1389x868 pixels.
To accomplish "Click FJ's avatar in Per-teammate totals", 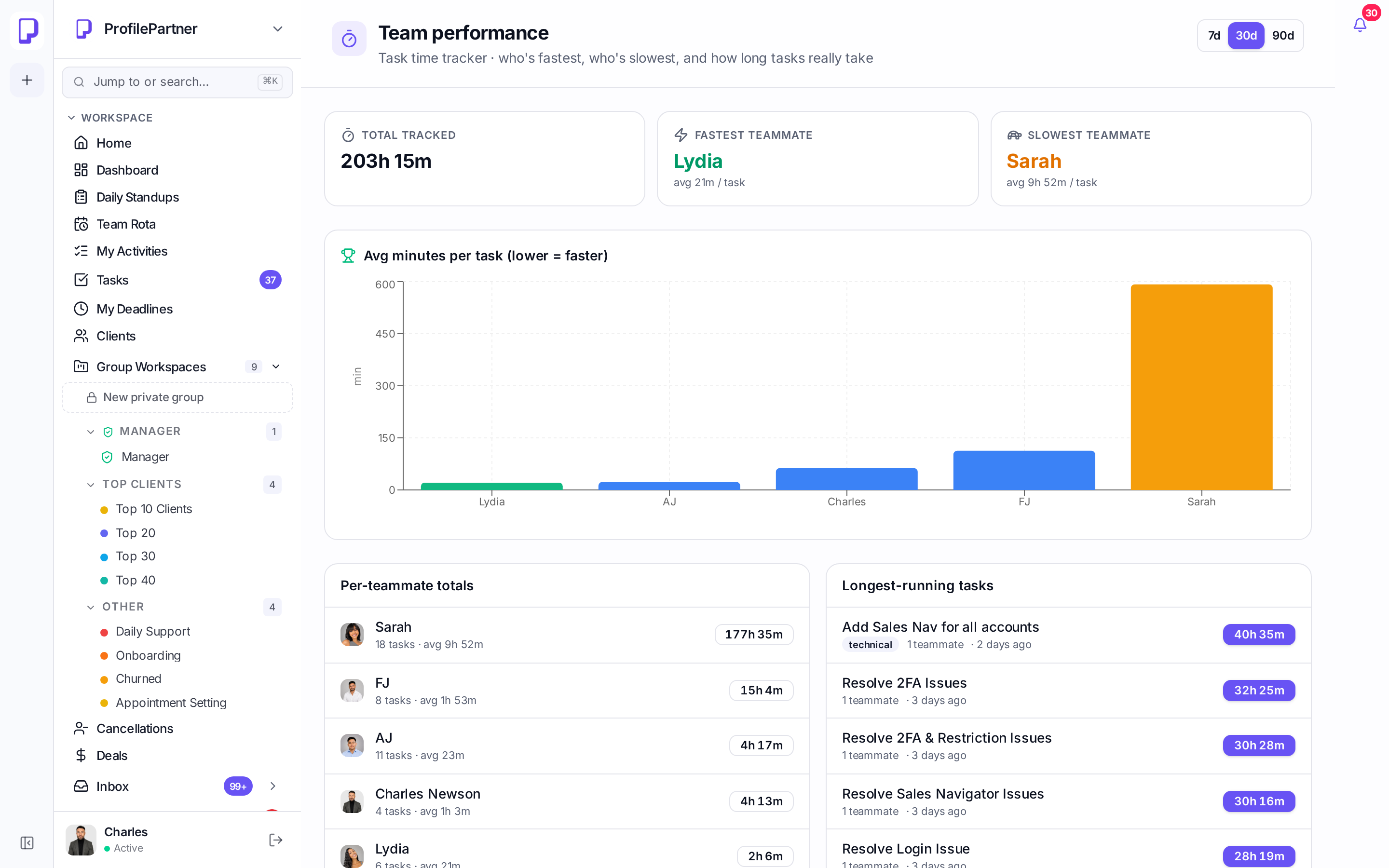I will [352, 691].
